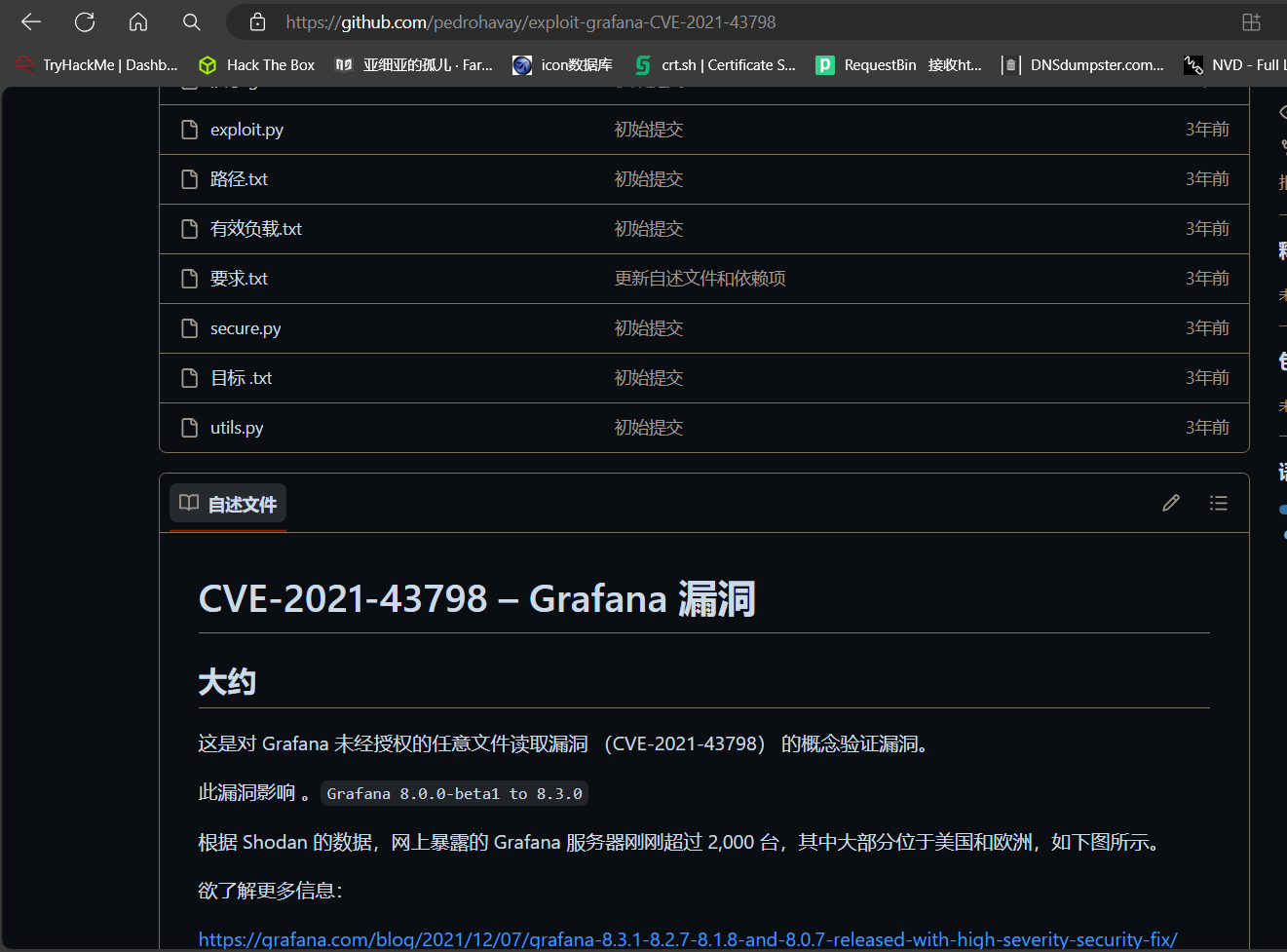The width and height of the screenshot is (1287, 952).
Task: Click the book icon in the 自述文件 tab
Action: click(x=189, y=503)
